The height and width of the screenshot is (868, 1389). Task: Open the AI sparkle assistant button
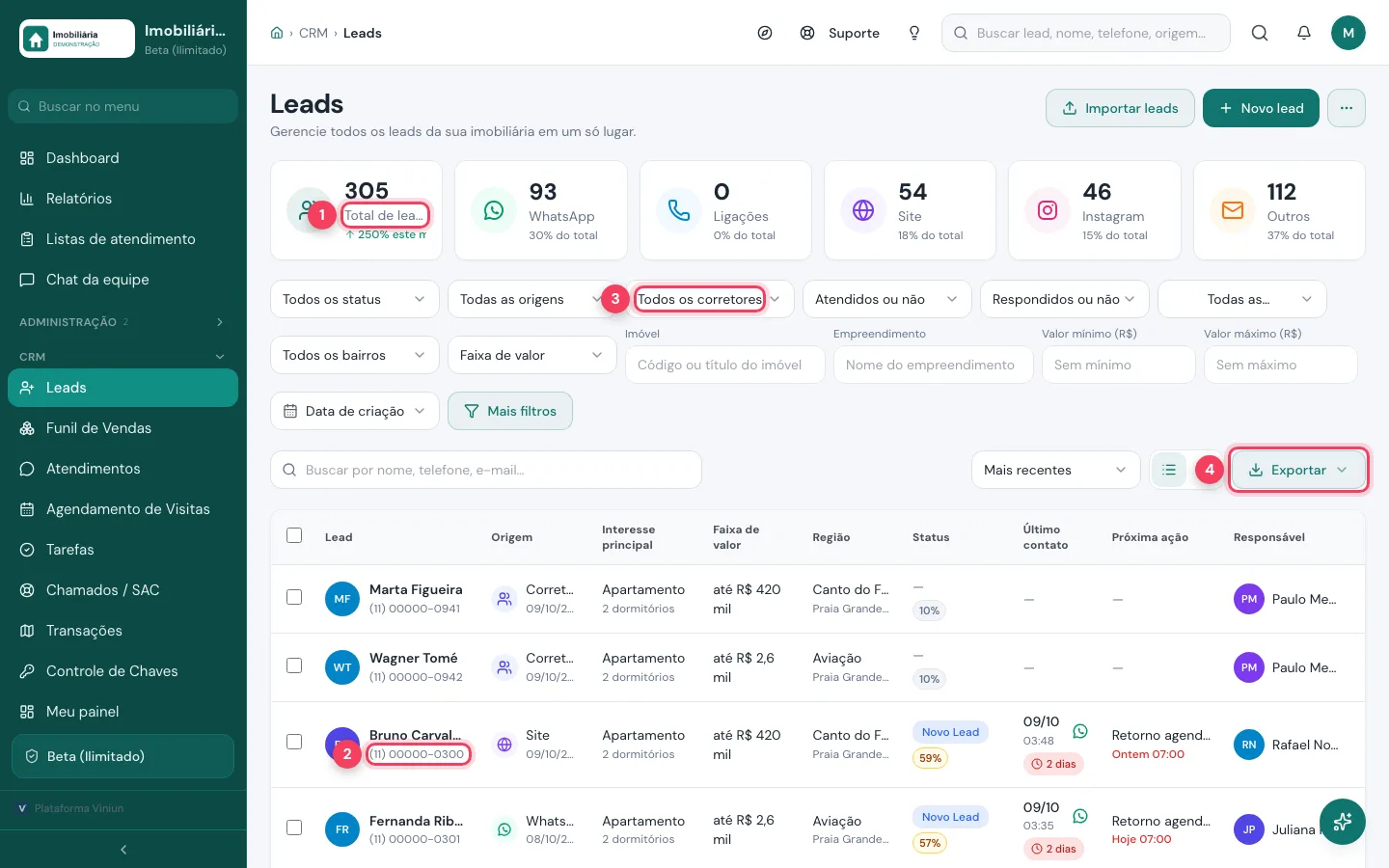[x=1343, y=823]
